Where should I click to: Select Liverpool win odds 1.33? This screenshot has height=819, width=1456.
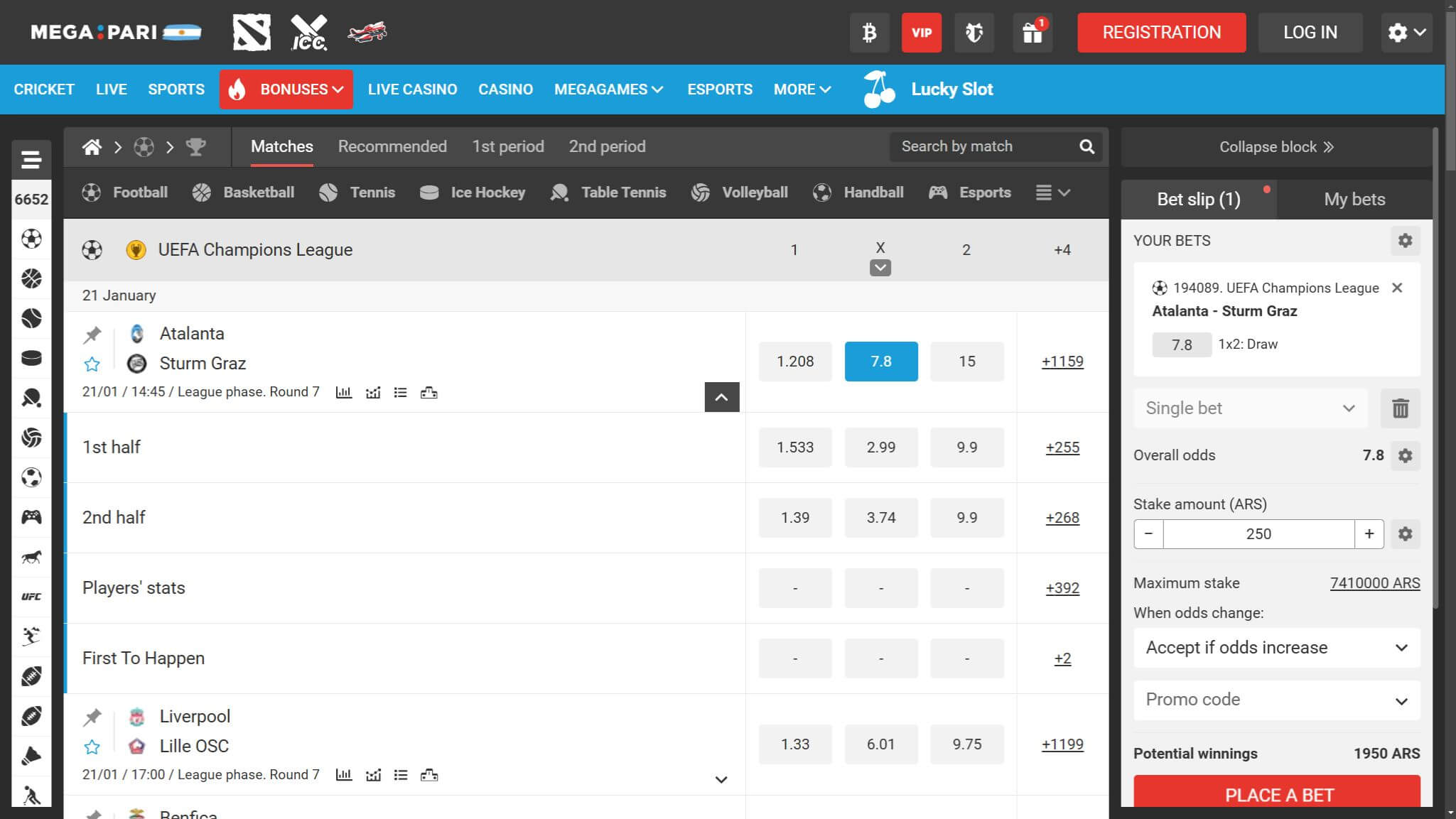click(795, 744)
